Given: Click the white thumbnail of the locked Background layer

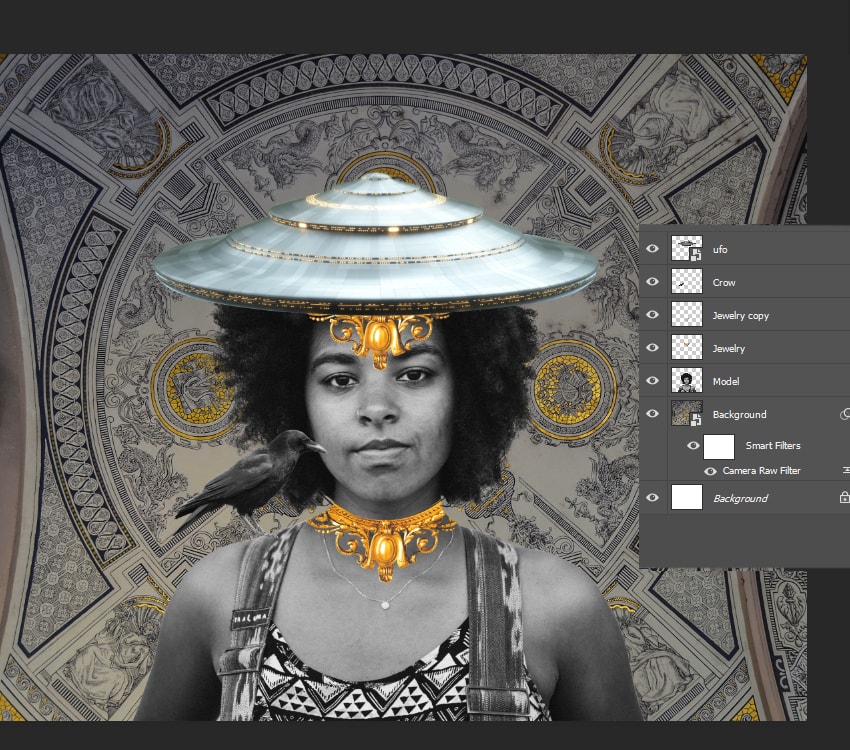Looking at the screenshot, I should pyautogui.click(x=687, y=497).
